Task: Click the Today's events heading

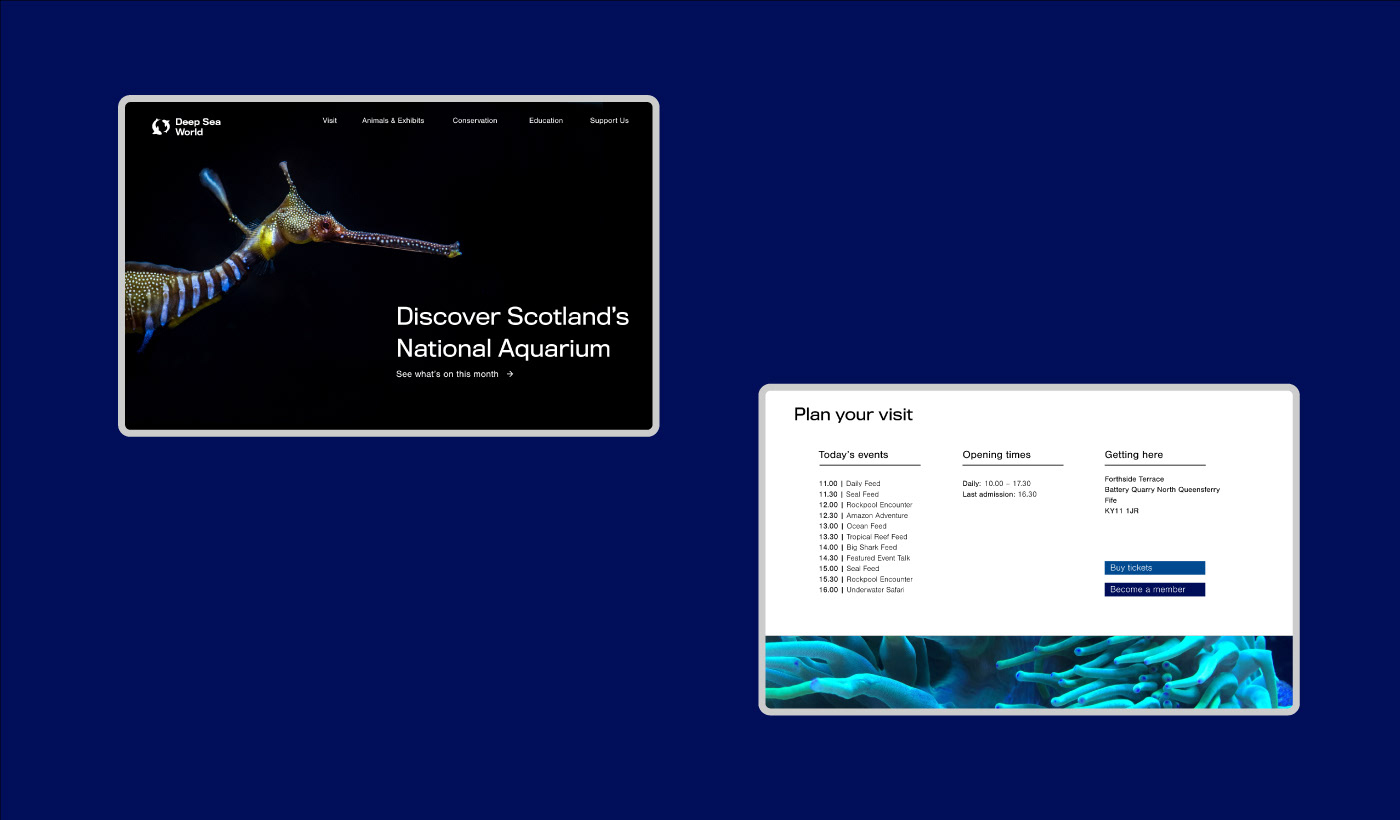Action: tap(853, 455)
